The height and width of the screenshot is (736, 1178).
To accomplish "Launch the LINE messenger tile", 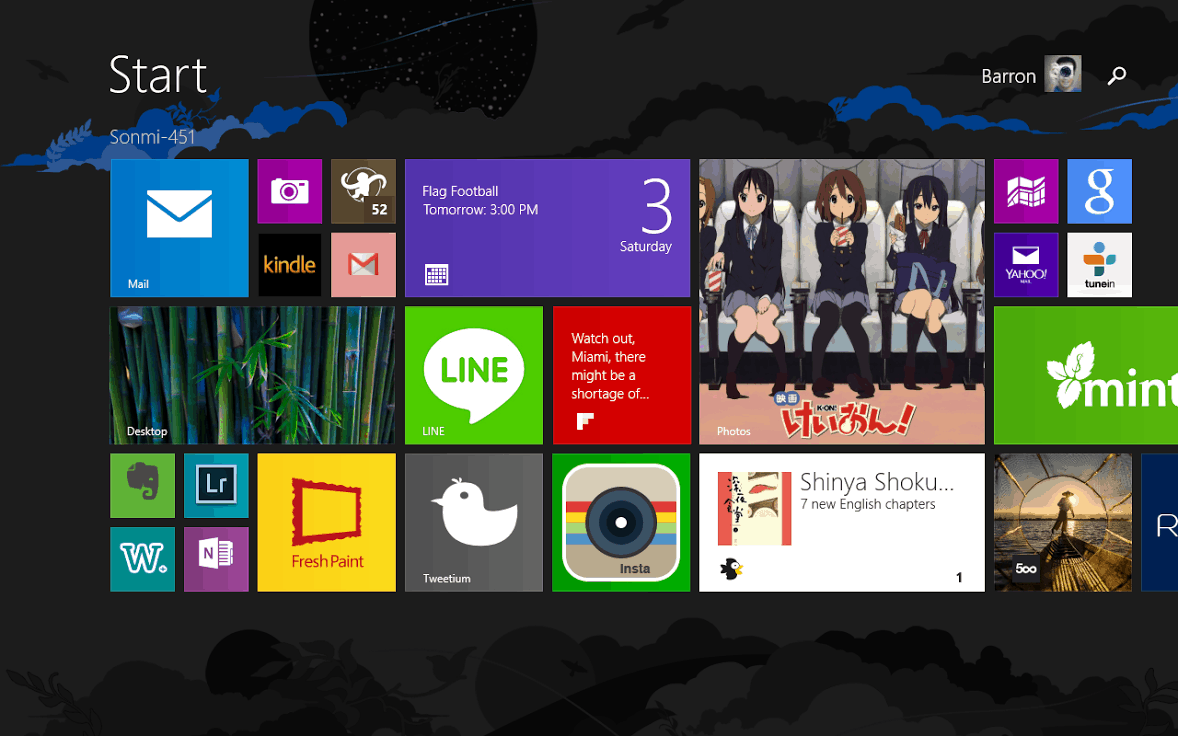I will point(473,375).
